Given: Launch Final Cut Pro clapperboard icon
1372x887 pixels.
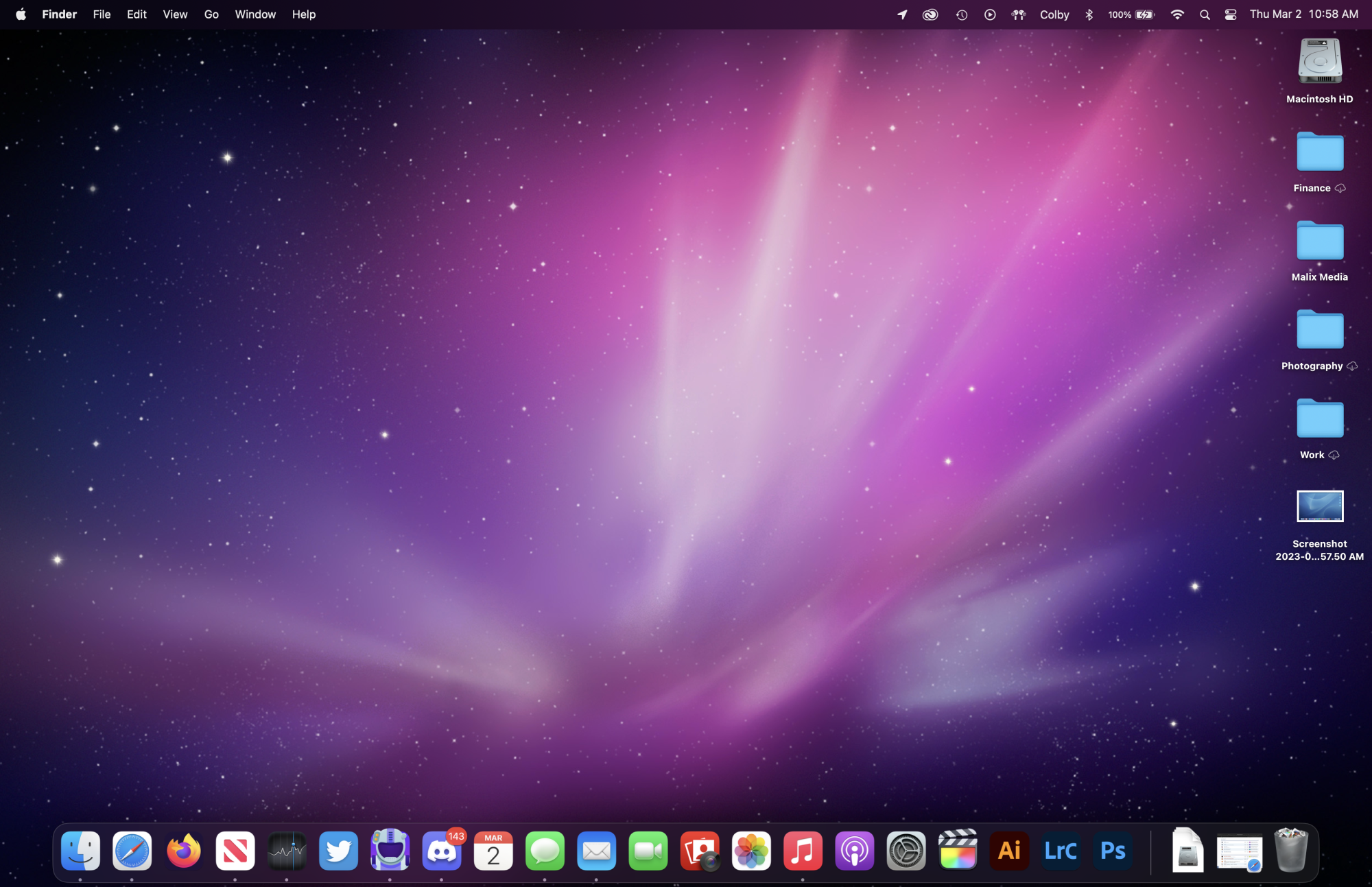Looking at the screenshot, I should (958, 851).
